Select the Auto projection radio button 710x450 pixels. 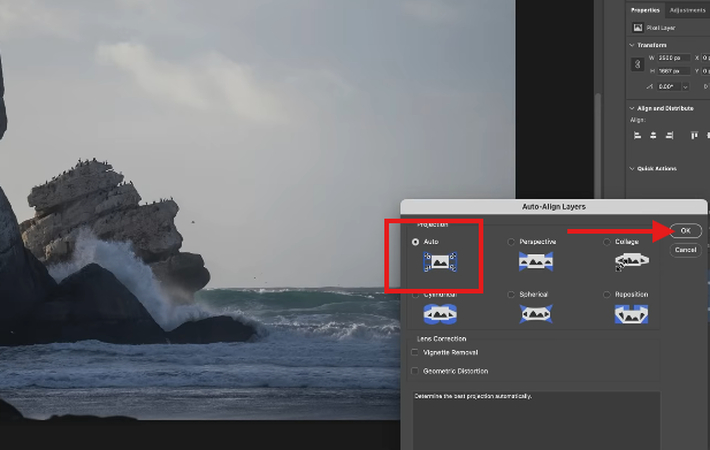pos(416,242)
